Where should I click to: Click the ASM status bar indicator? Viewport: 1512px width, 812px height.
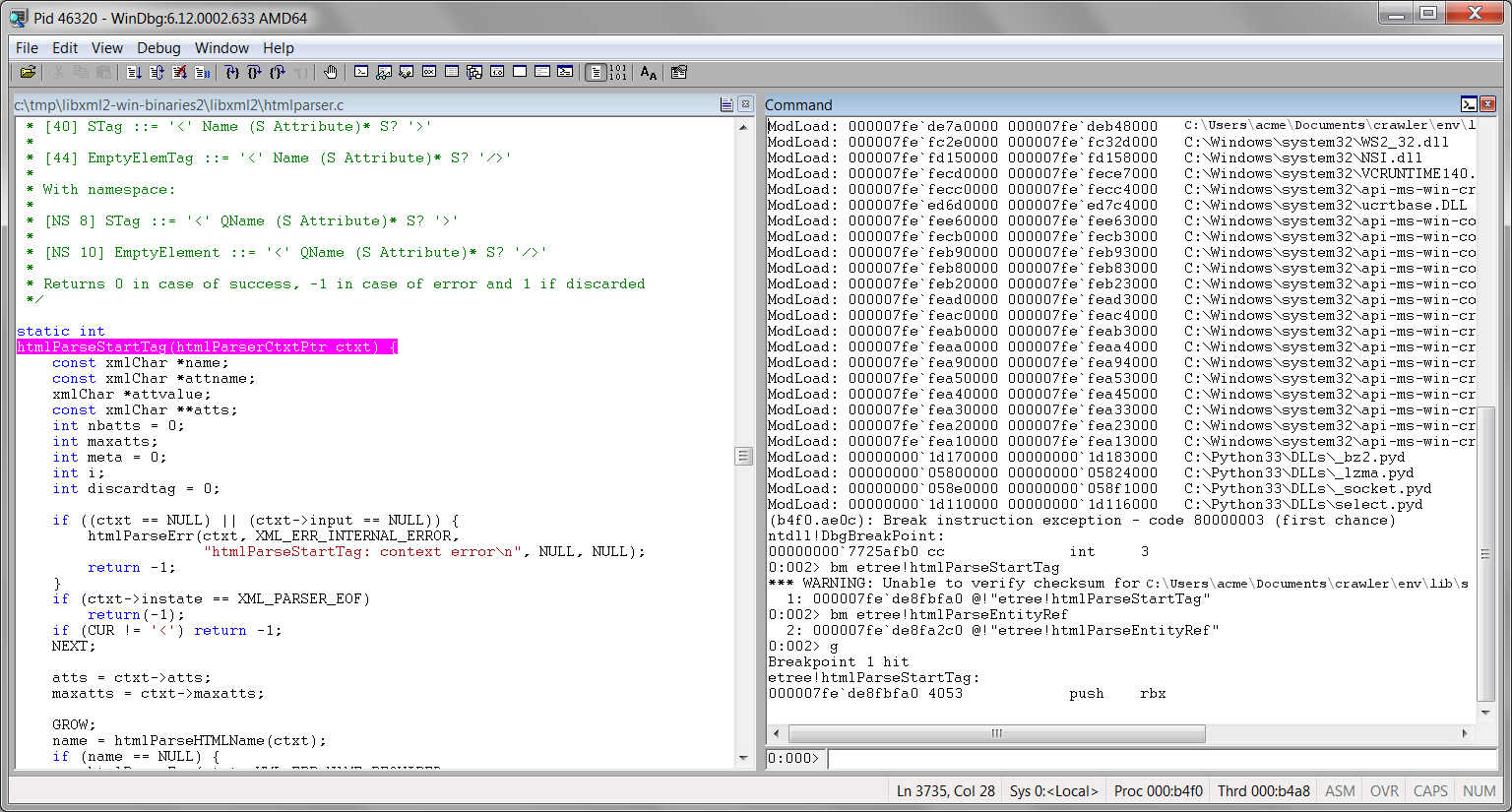[x=1340, y=790]
